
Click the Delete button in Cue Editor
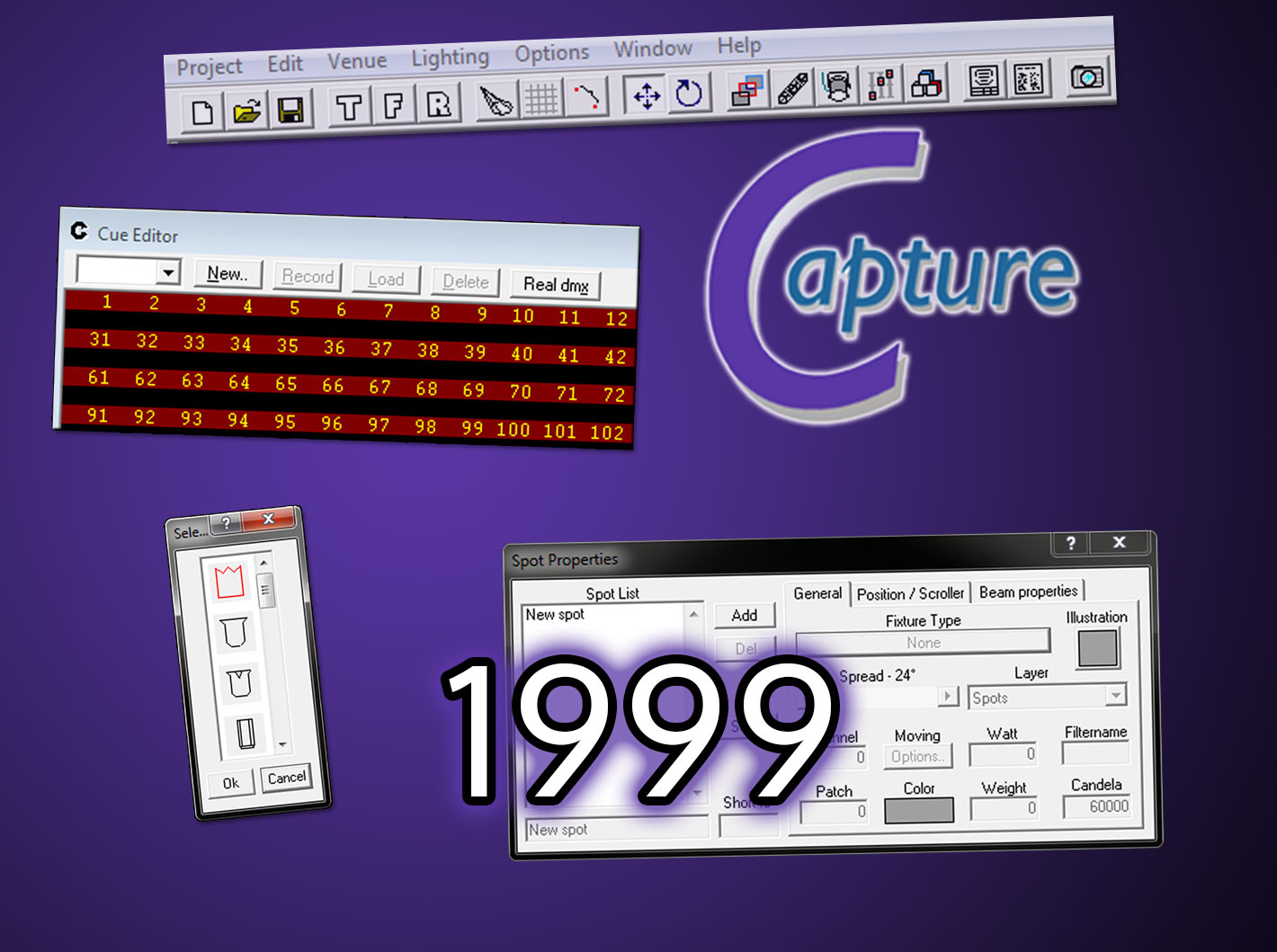[466, 282]
